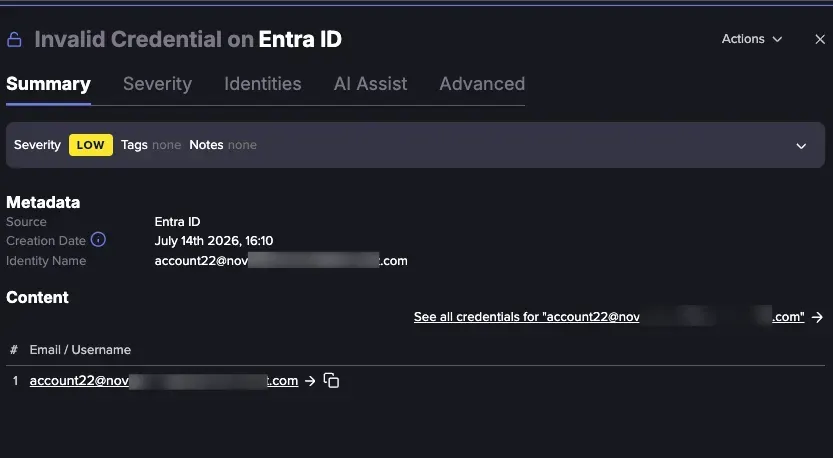Open the Actions dropdown menu
Screen dimensions: 833x458
pos(752,39)
